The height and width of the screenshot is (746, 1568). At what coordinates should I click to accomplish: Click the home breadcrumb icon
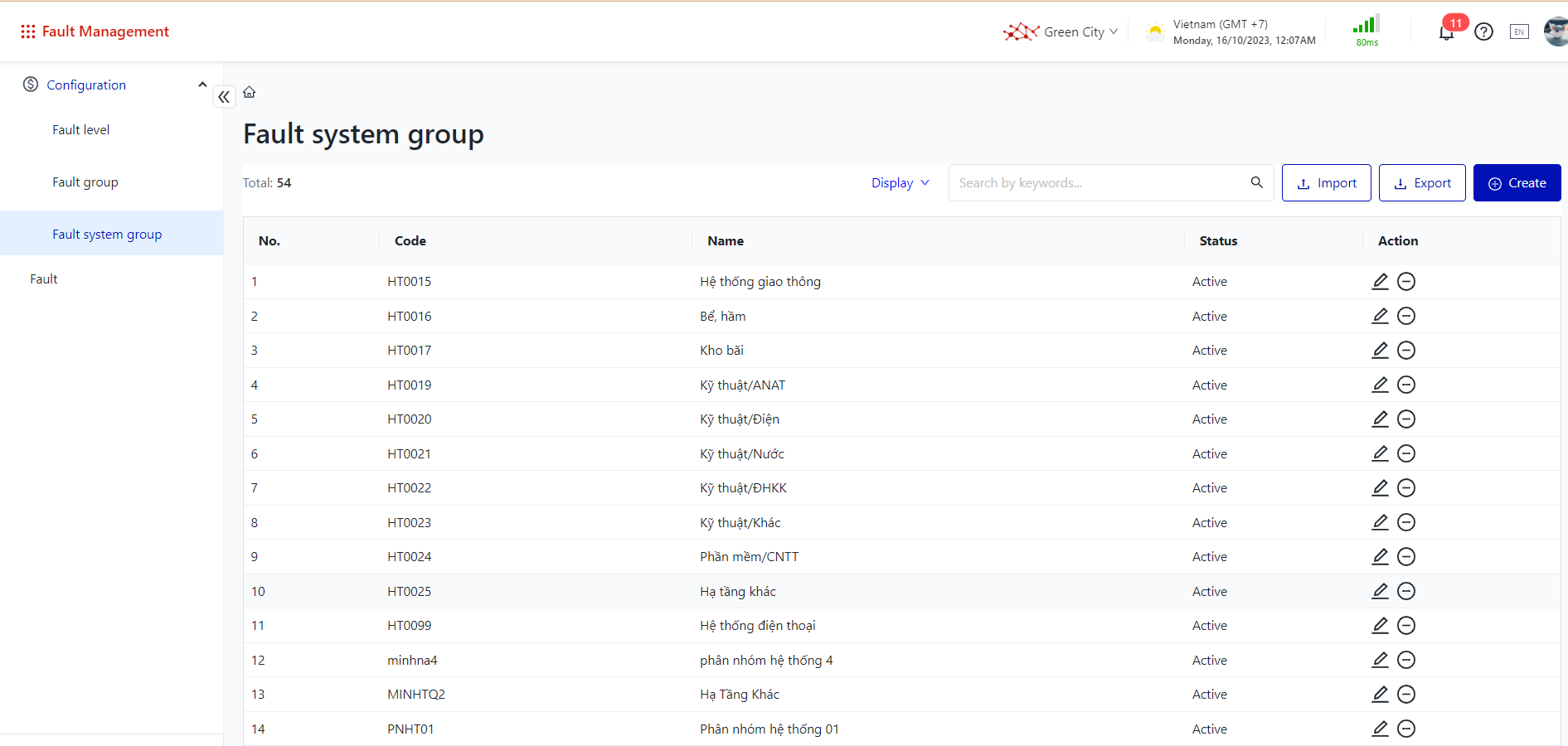[249, 92]
